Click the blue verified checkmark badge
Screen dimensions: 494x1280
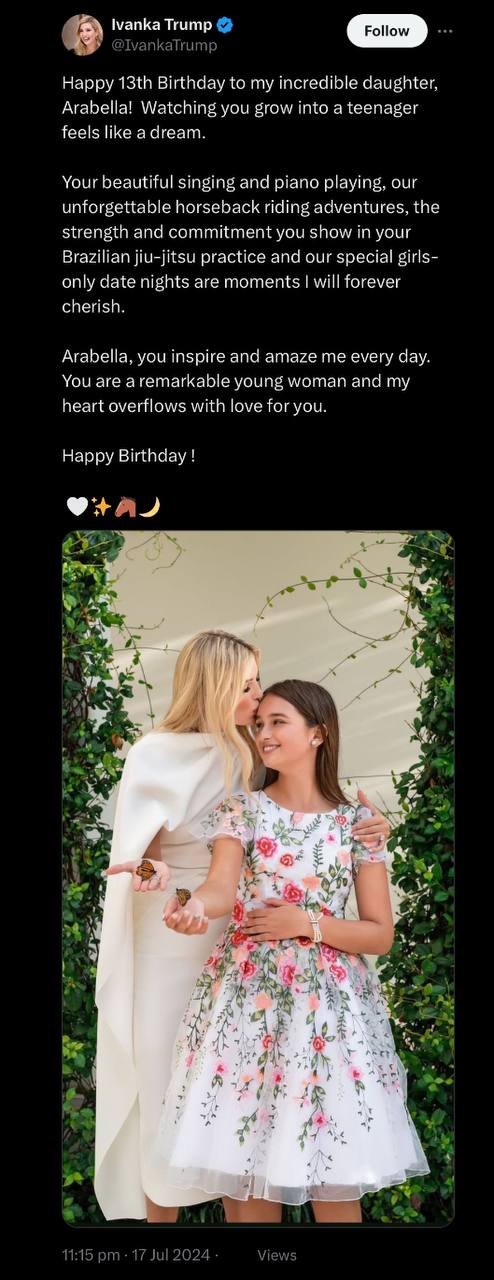[226, 25]
